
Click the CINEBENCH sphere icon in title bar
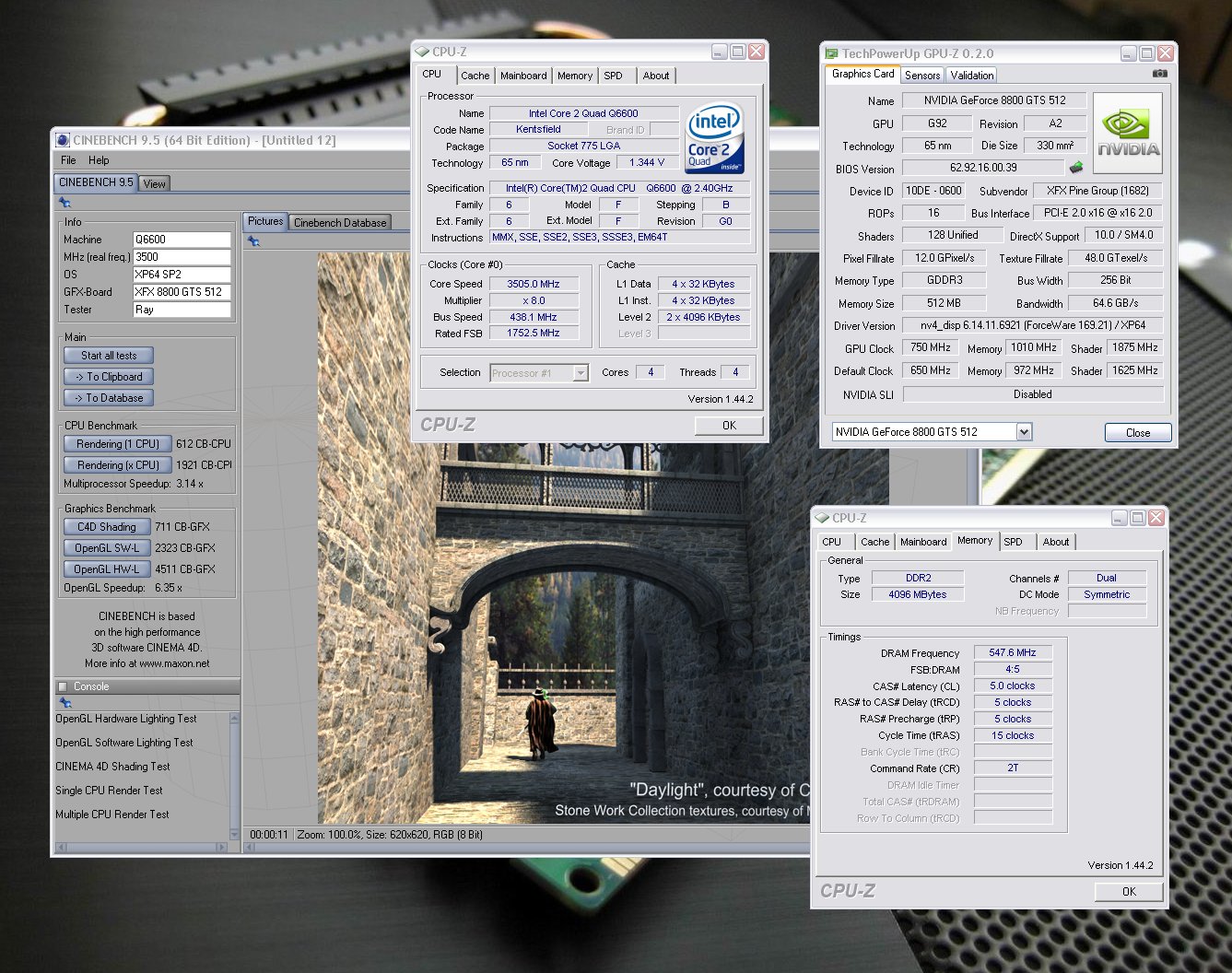click(63, 140)
